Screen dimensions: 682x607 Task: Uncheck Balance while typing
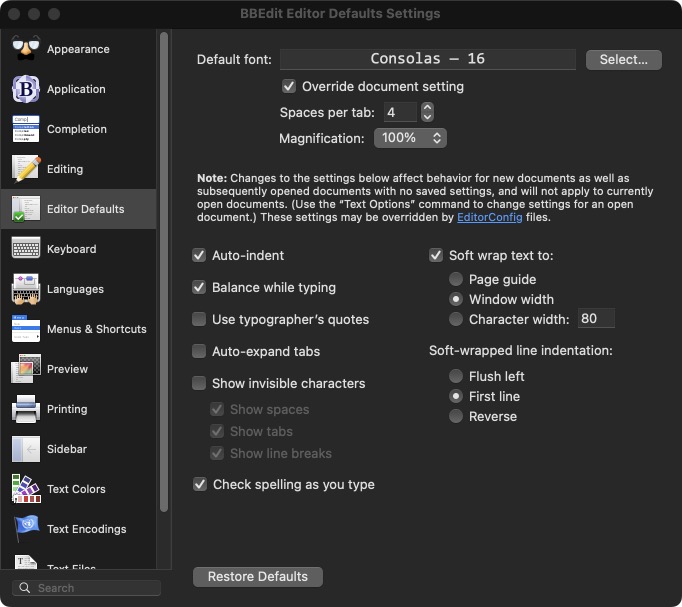tap(200, 288)
